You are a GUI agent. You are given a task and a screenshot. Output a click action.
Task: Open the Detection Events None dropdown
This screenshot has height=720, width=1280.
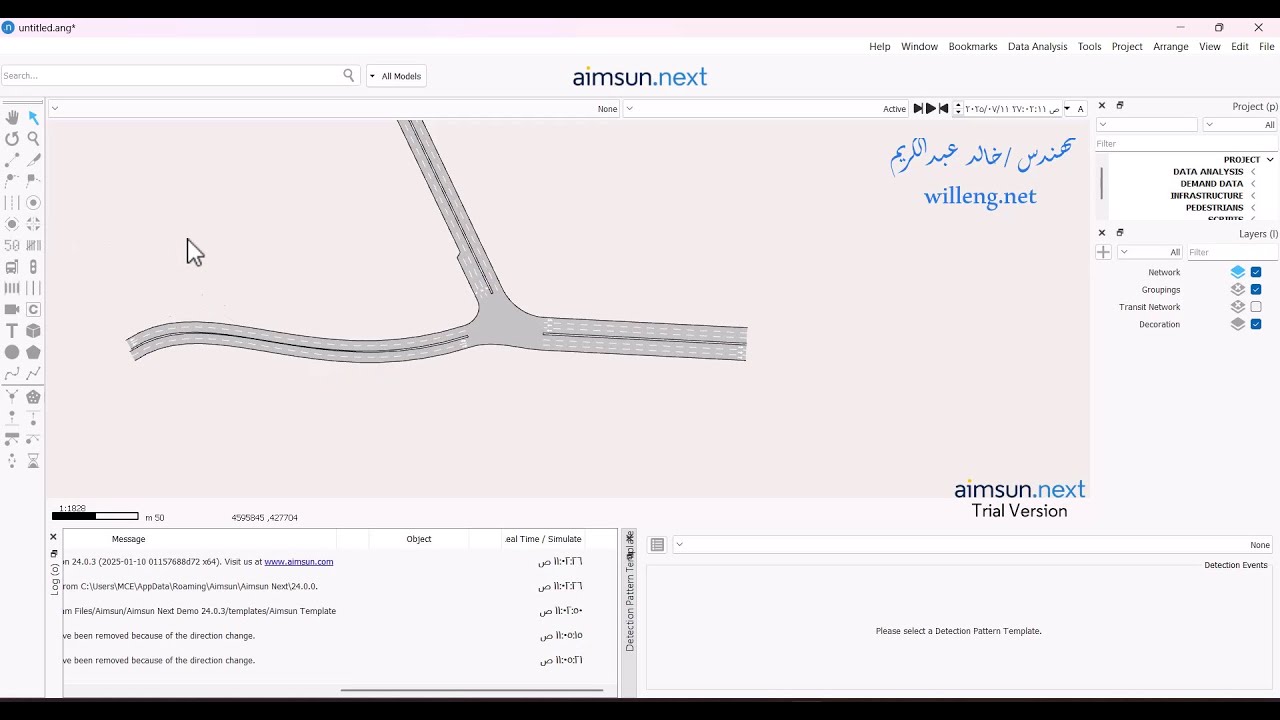tap(973, 545)
